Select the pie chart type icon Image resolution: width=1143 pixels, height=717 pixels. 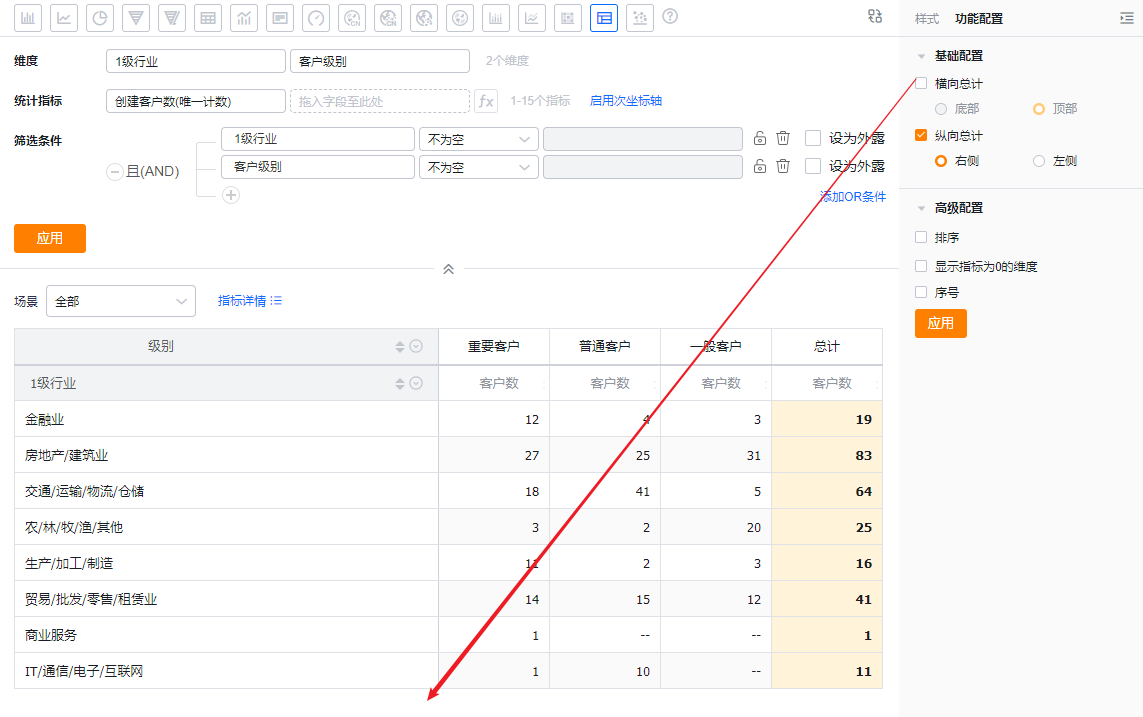100,18
